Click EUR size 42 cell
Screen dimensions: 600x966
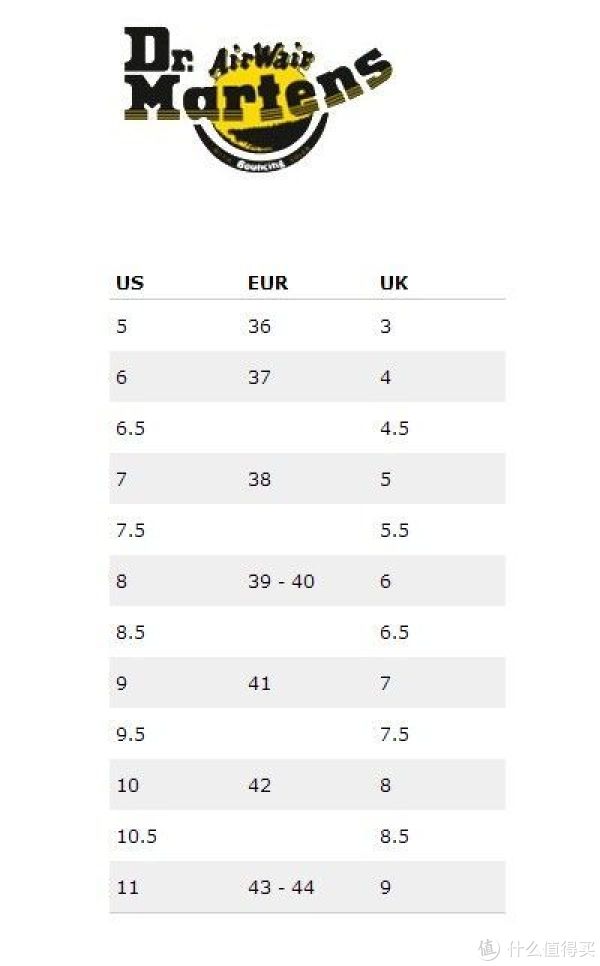[259, 785]
